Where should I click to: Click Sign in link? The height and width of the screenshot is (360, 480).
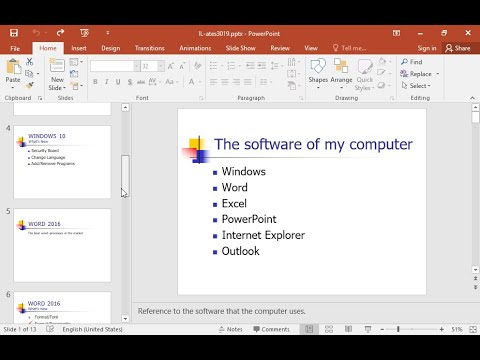427,48
